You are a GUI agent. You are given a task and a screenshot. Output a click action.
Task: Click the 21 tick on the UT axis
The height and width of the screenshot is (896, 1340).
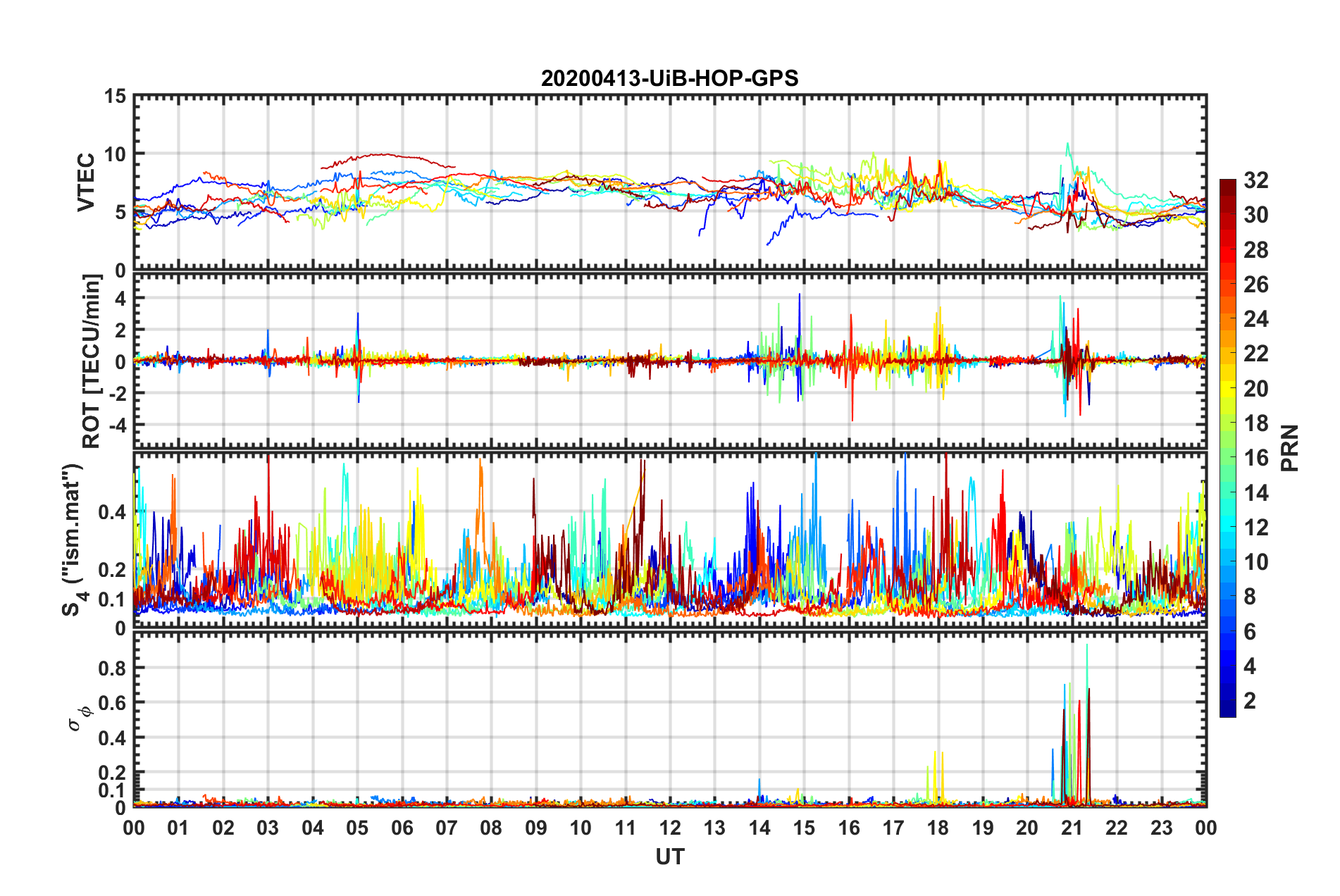[x=1072, y=828]
